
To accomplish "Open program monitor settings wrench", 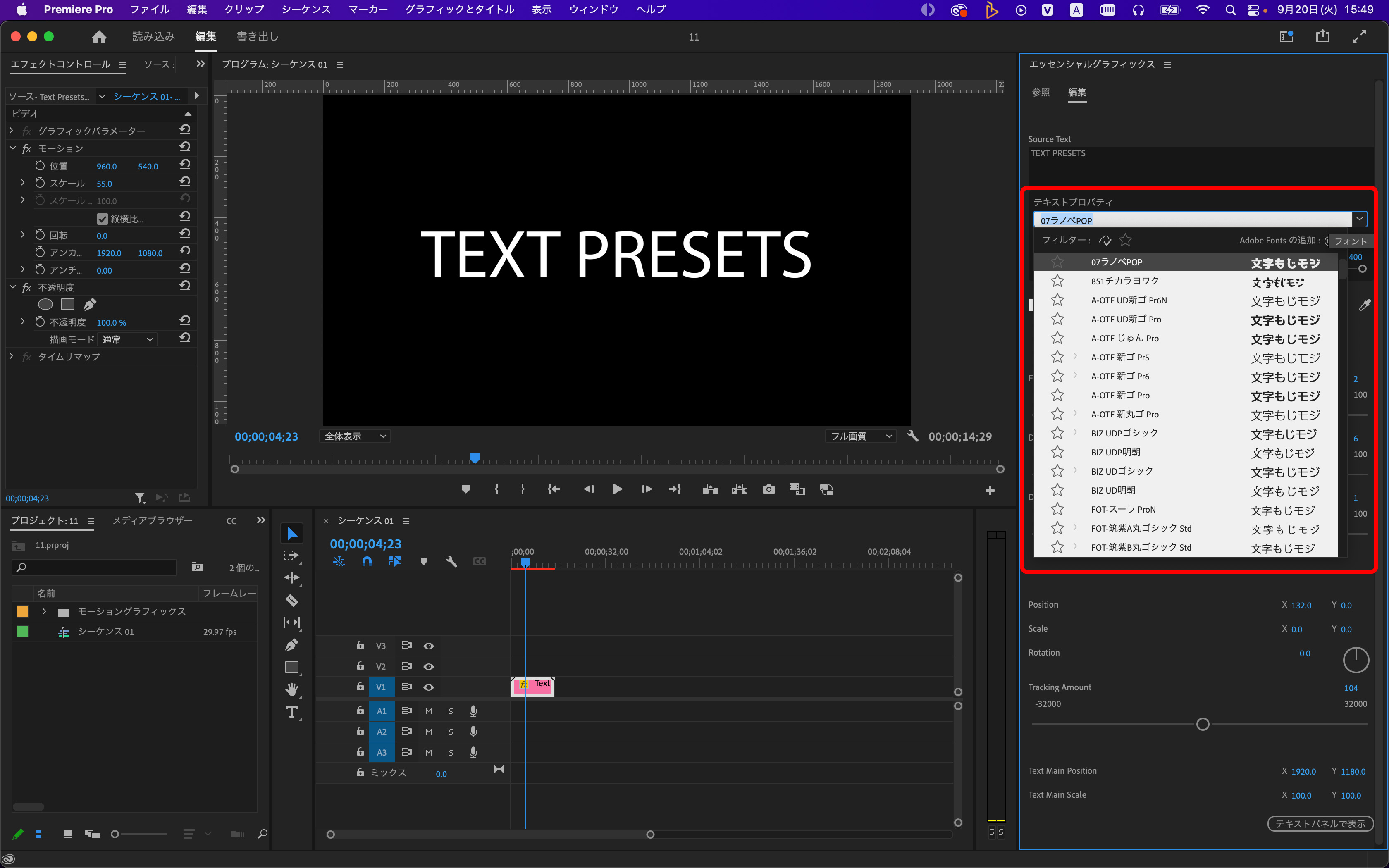I will click(912, 436).
